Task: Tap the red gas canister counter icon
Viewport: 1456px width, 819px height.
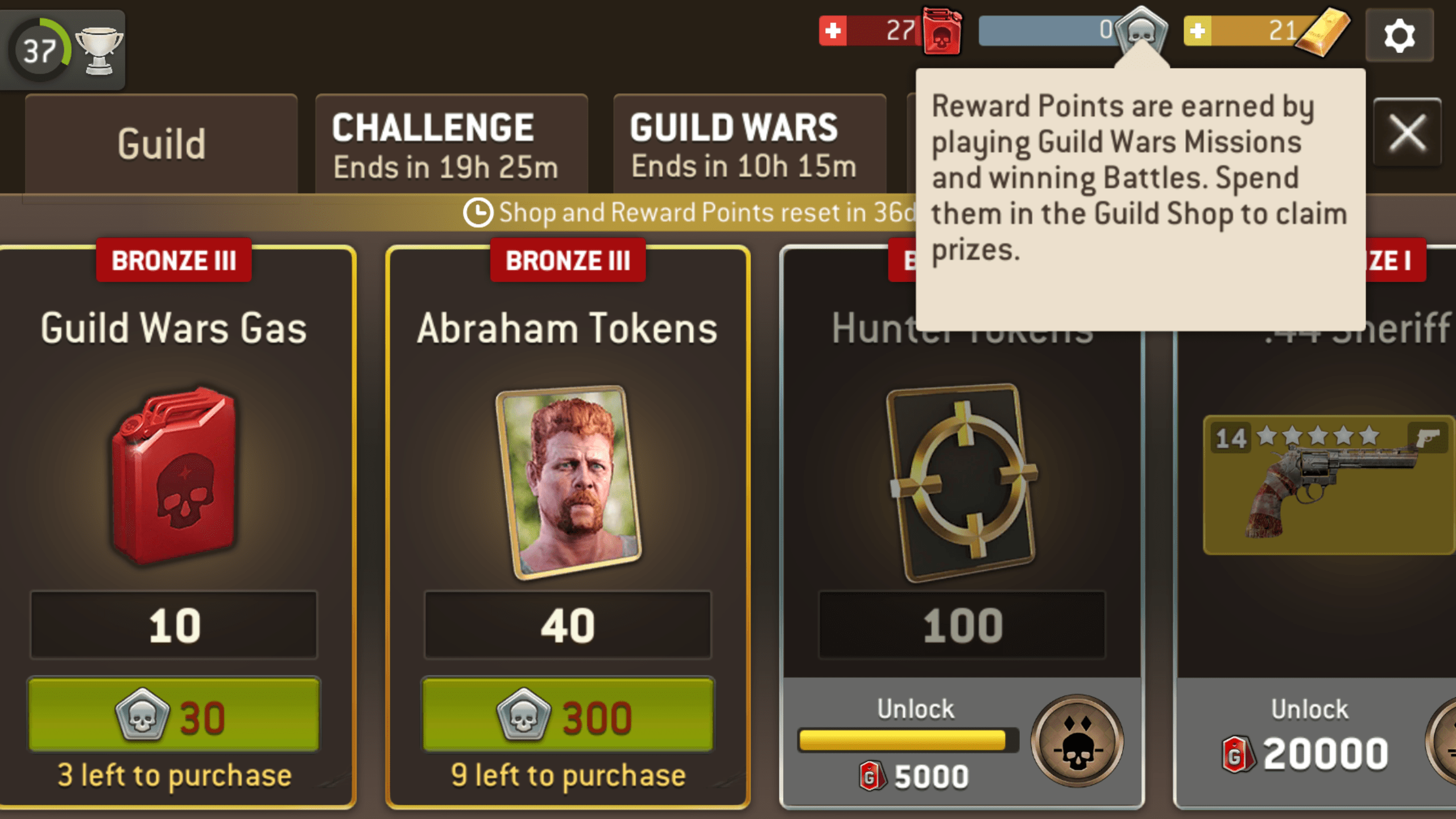Action: tap(941, 31)
